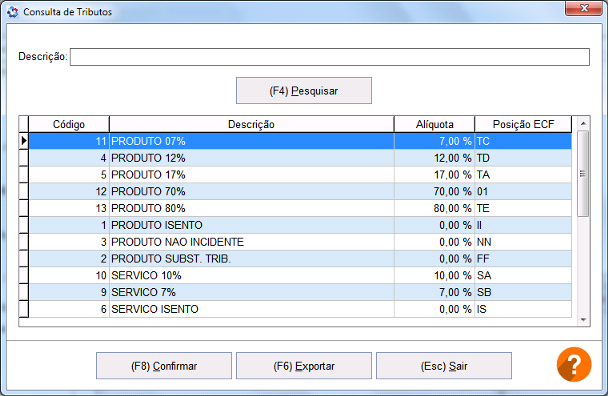Click the orange help question mark icon
Viewport: 608px width, 396px height.
tap(574, 364)
